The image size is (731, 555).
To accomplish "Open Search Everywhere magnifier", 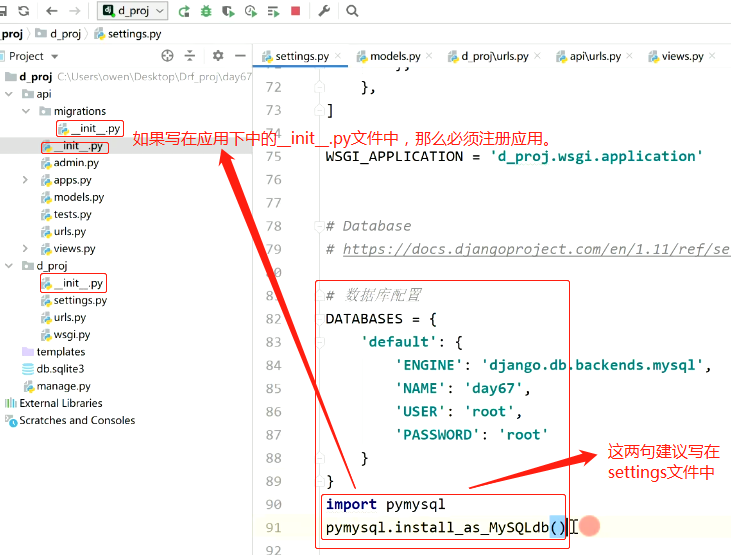I will (x=352, y=11).
